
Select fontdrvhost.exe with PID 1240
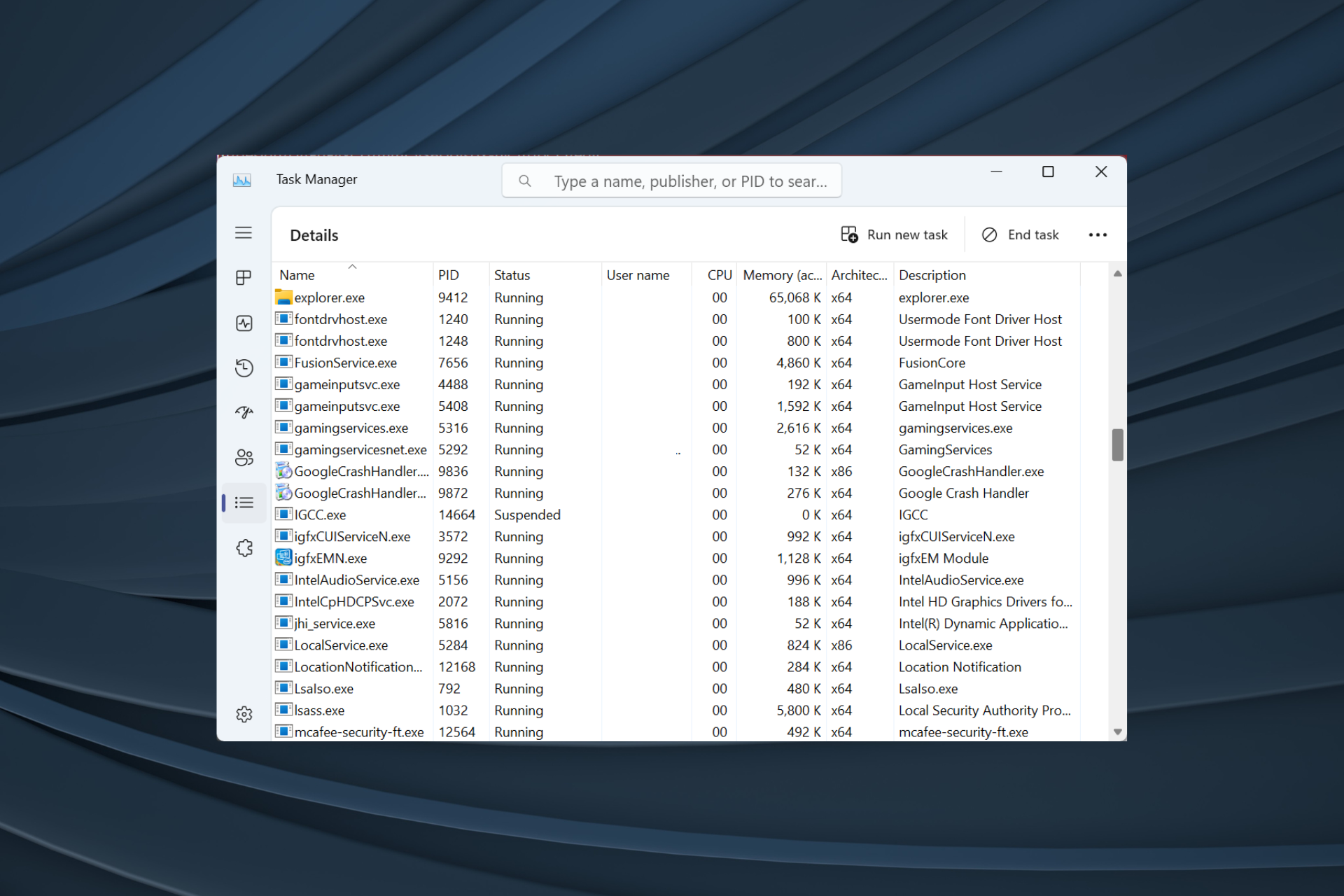[677, 319]
